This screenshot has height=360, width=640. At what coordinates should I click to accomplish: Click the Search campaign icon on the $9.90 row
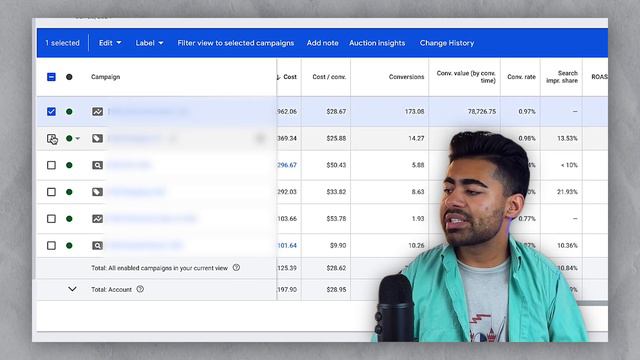[97, 245]
